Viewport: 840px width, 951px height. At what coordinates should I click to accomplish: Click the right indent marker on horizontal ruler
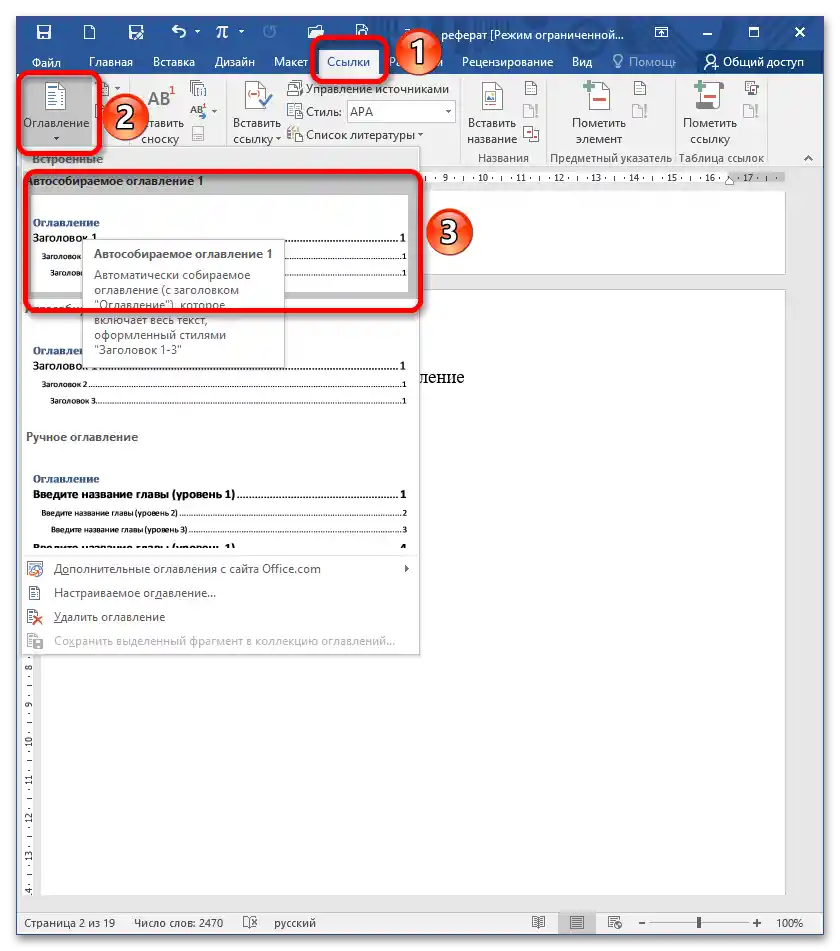coord(729,180)
